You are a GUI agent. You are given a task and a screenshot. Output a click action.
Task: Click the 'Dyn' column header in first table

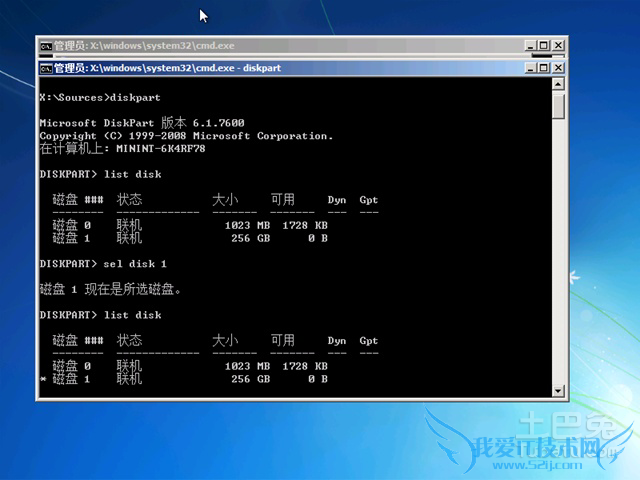tap(337, 200)
